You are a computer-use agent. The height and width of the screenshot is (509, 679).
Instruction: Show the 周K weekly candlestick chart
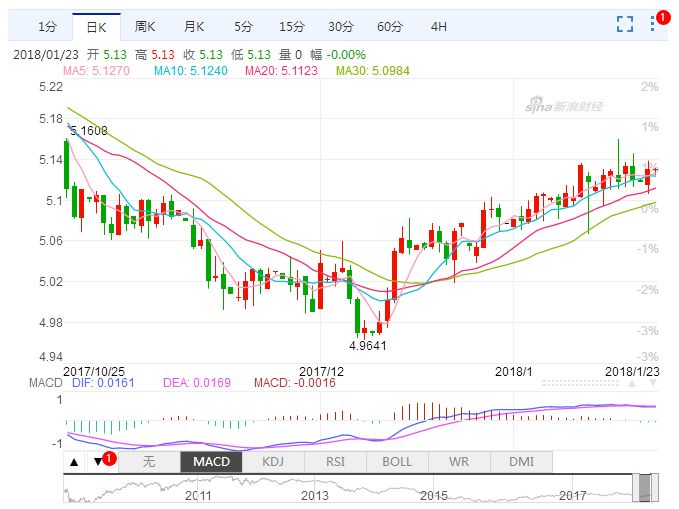pyautogui.click(x=146, y=26)
